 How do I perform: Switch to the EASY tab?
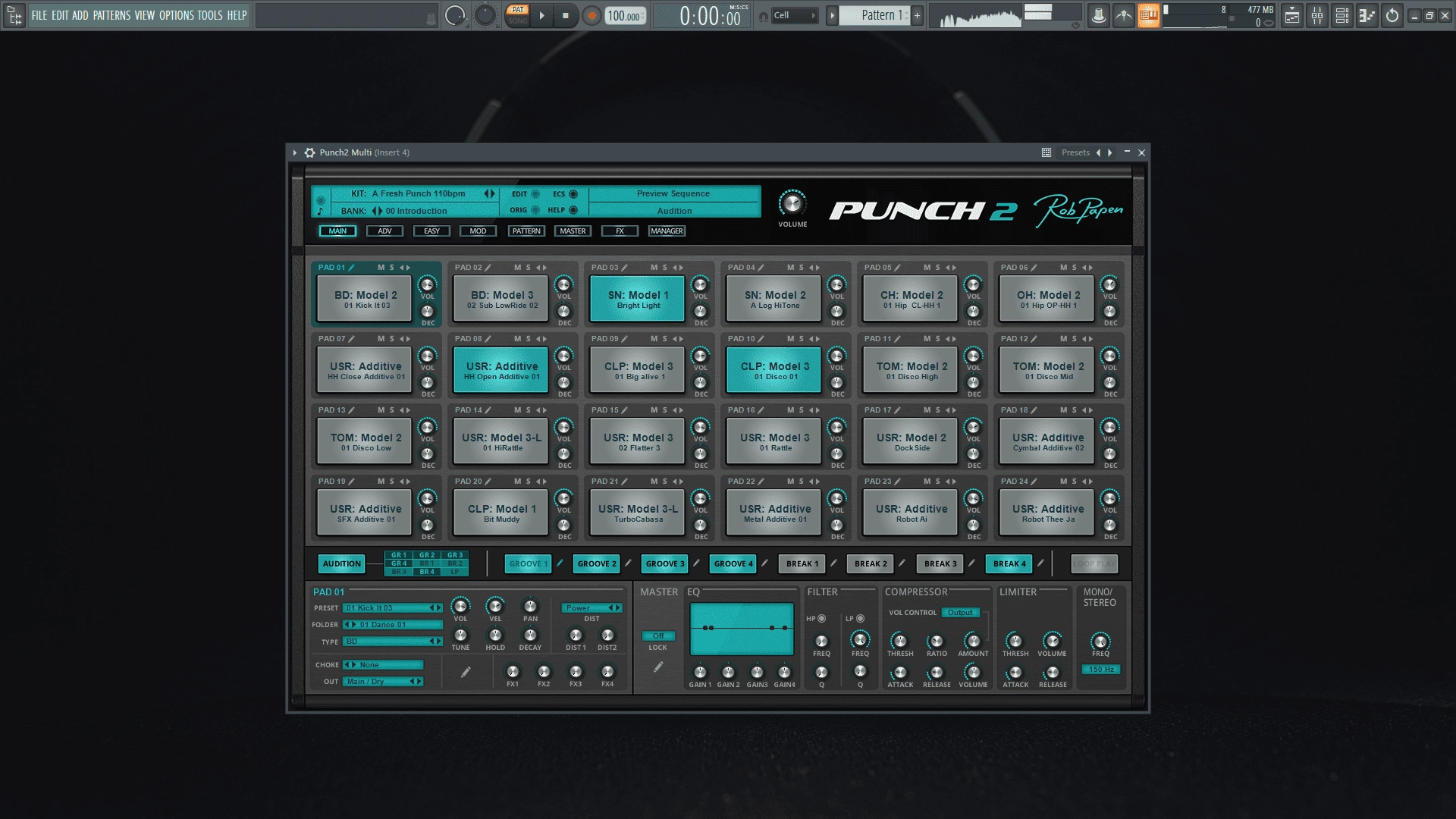point(431,231)
